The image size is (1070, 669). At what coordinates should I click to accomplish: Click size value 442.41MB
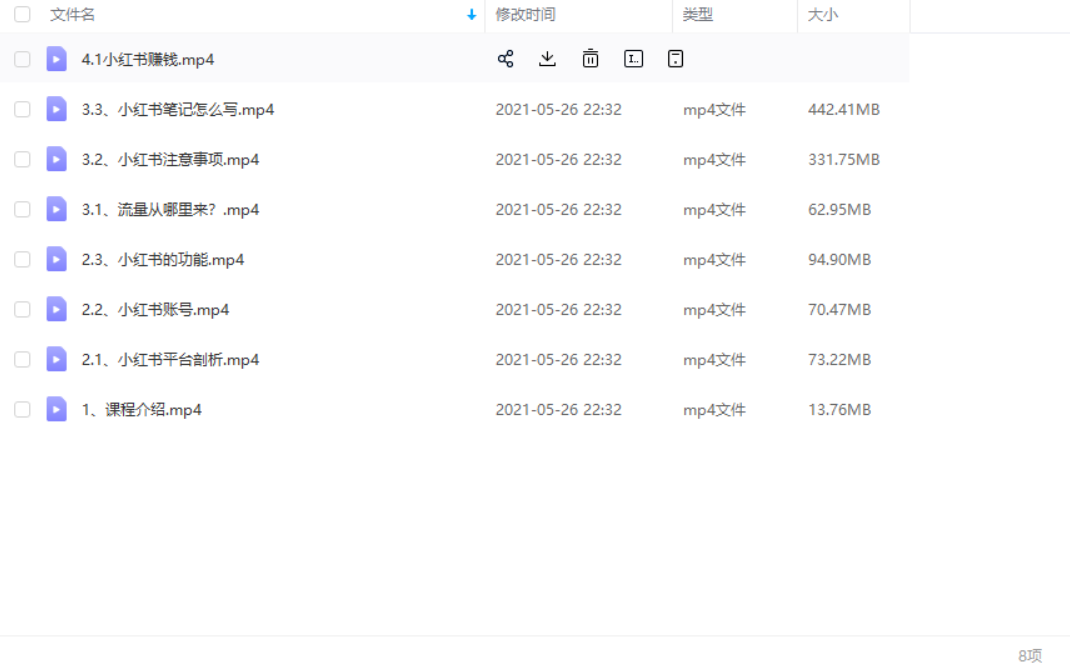843,109
